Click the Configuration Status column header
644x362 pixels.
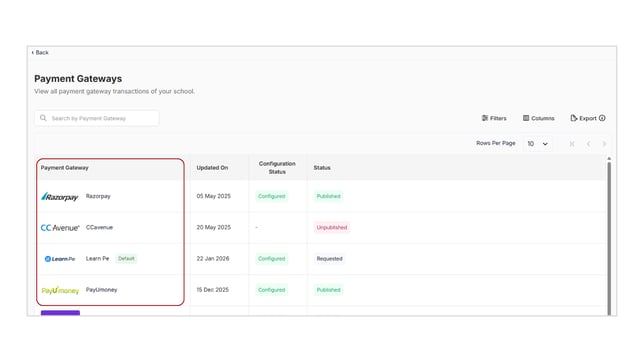277,168
